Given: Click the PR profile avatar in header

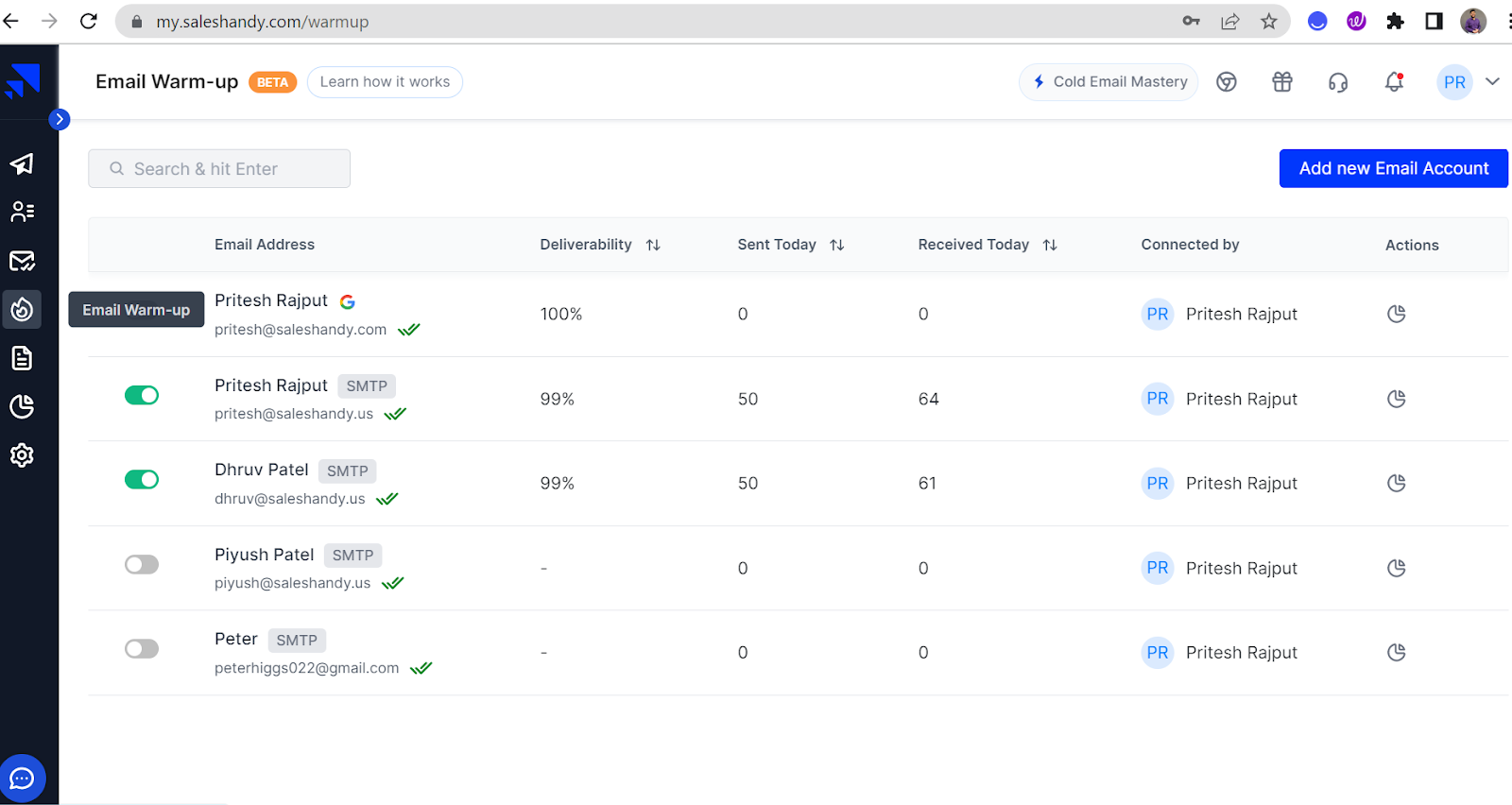Looking at the screenshot, I should pos(1455,82).
